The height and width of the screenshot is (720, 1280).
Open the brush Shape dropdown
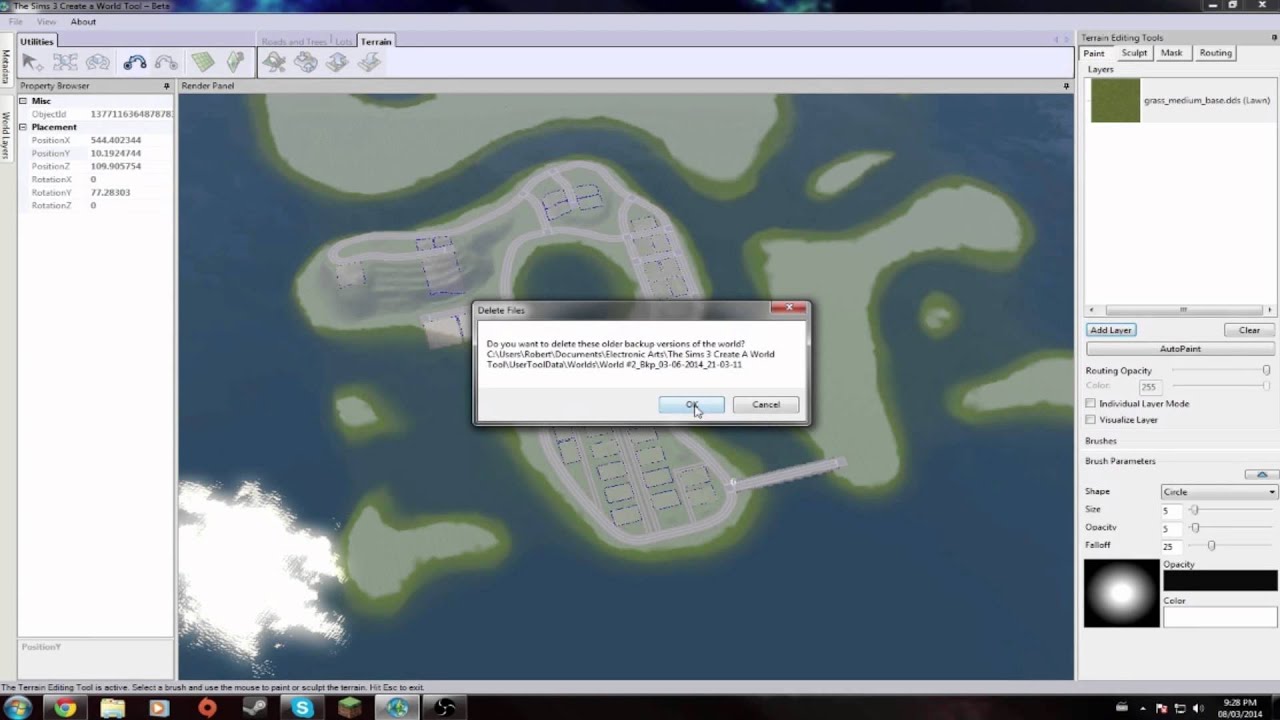(1219, 492)
